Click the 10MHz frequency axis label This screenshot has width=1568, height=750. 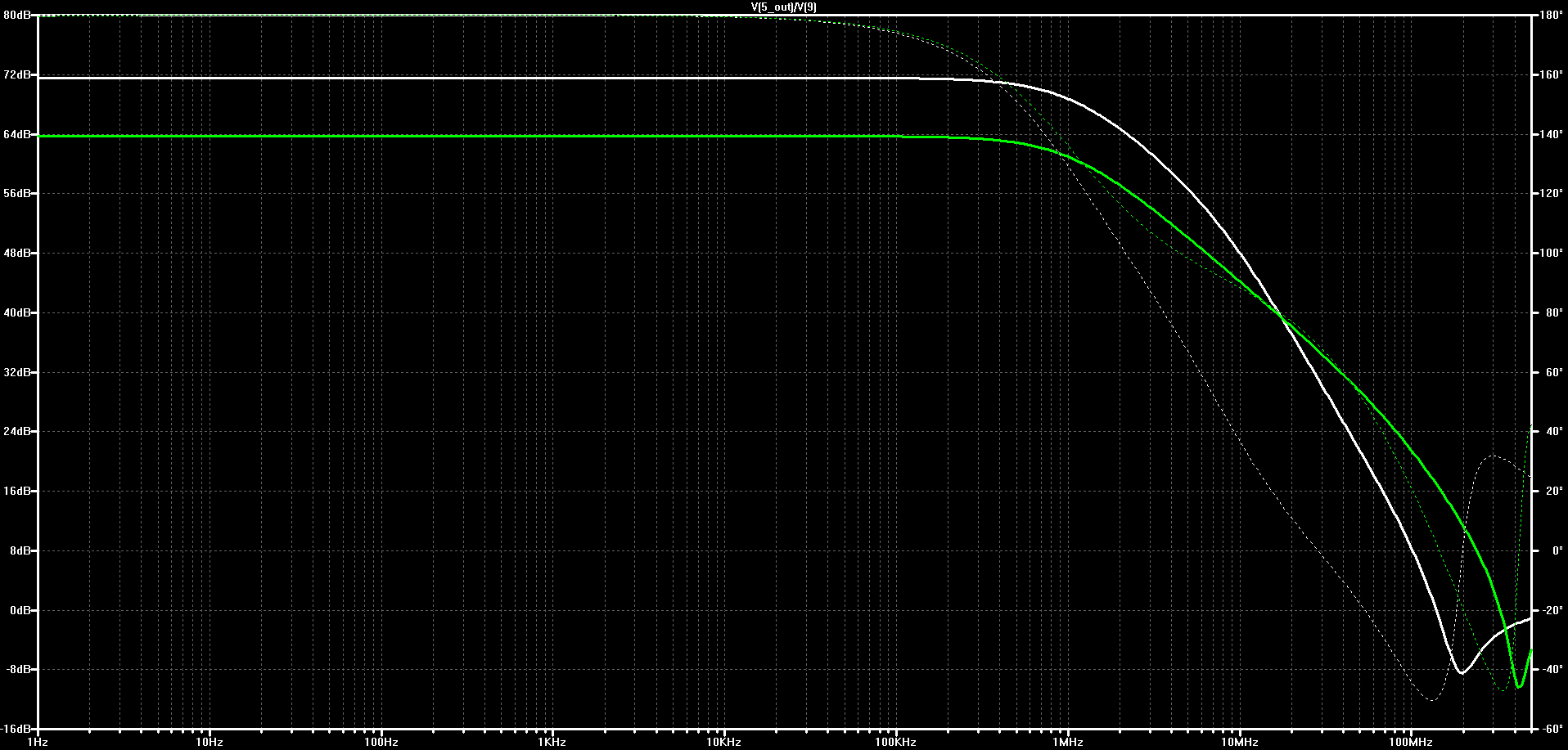coord(1239,742)
